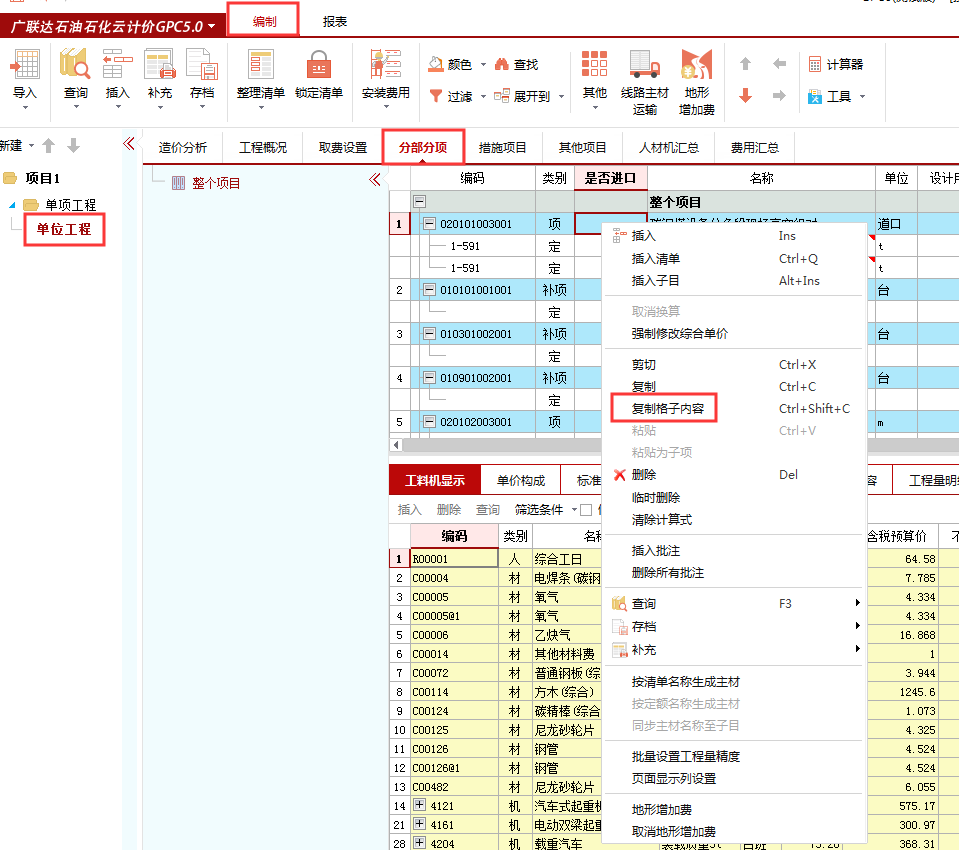Select the 单位工程 item in project tree
959x850 pixels.
tap(64, 228)
